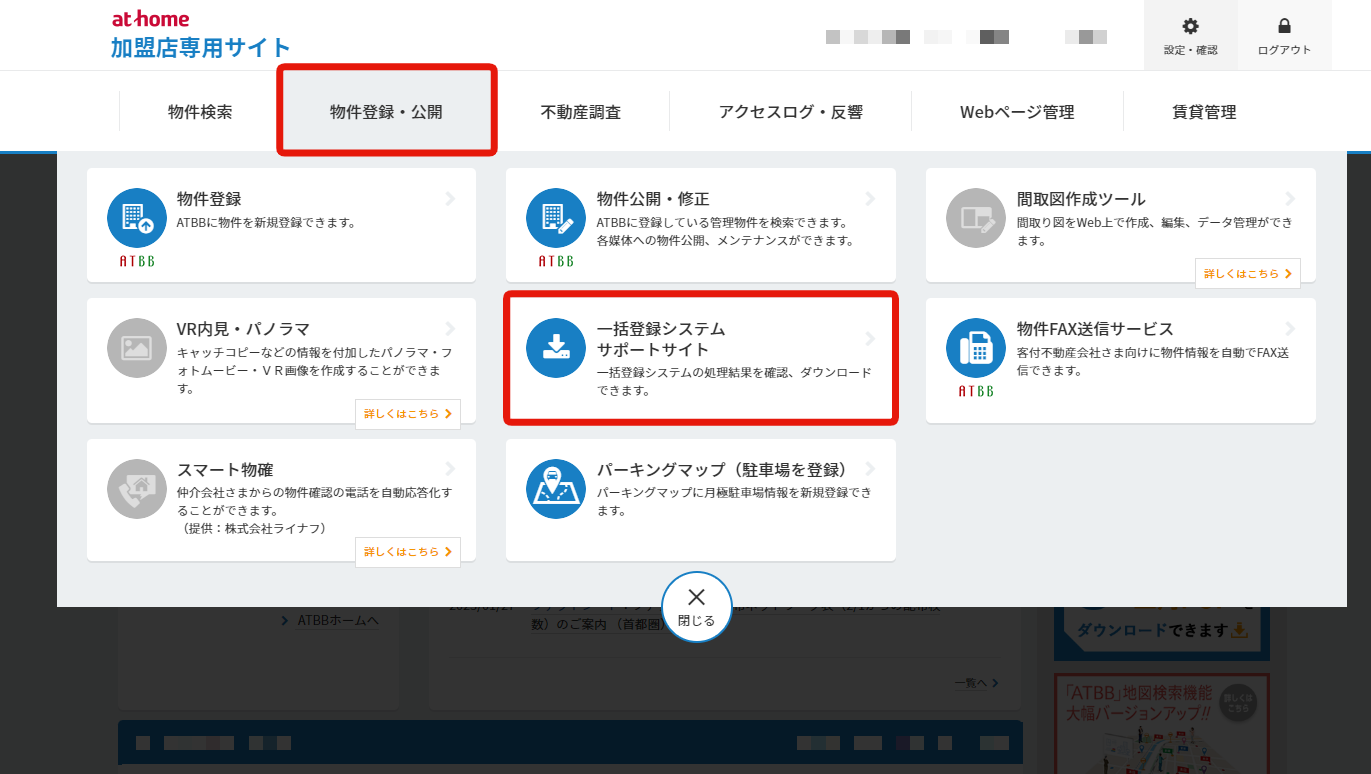The image size is (1371, 774).
Task: Click the 間取図作成ツール title text
Action: (x=1081, y=199)
